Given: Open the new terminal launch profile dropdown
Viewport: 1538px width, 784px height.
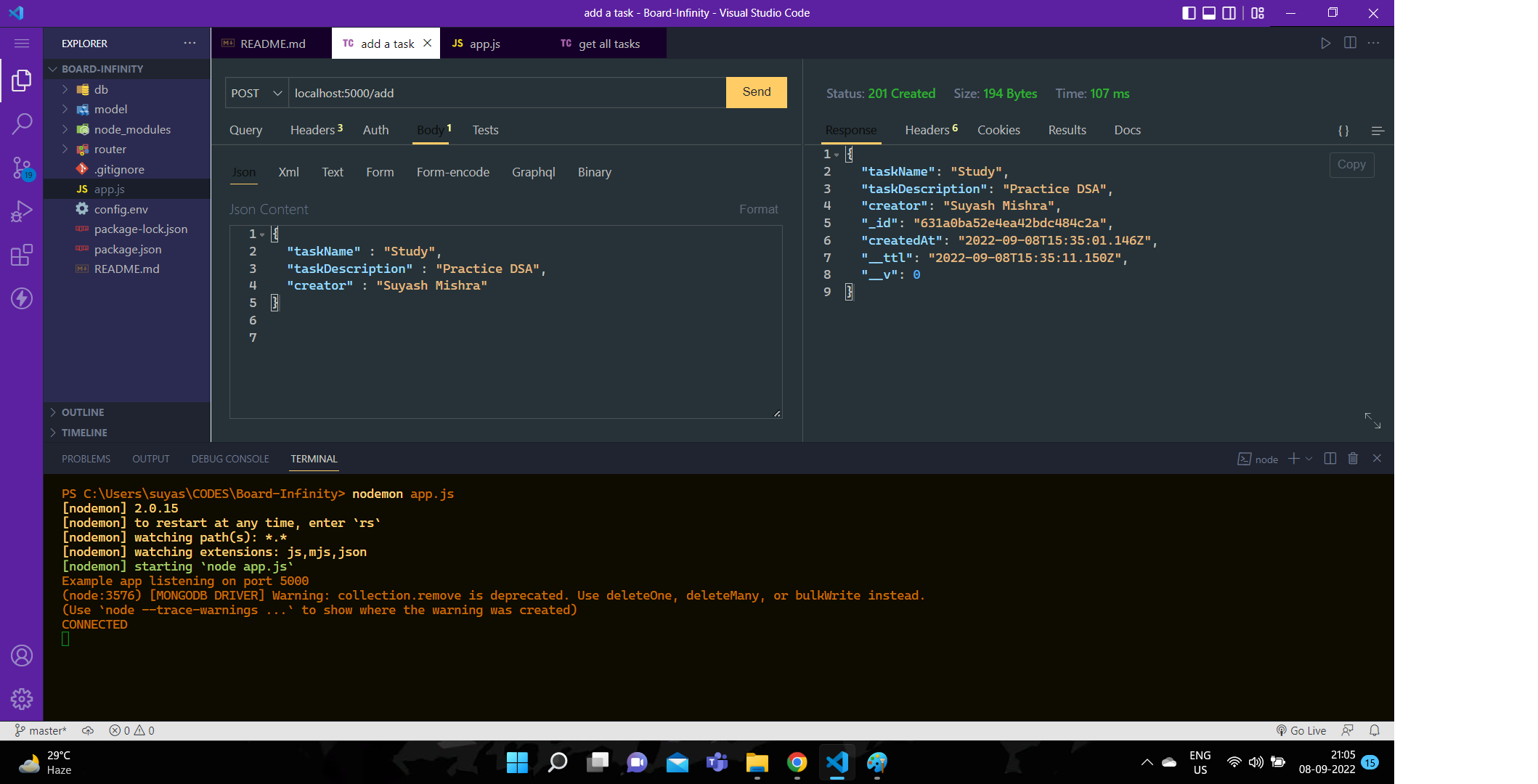Looking at the screenshot, I should point(1309,459).
